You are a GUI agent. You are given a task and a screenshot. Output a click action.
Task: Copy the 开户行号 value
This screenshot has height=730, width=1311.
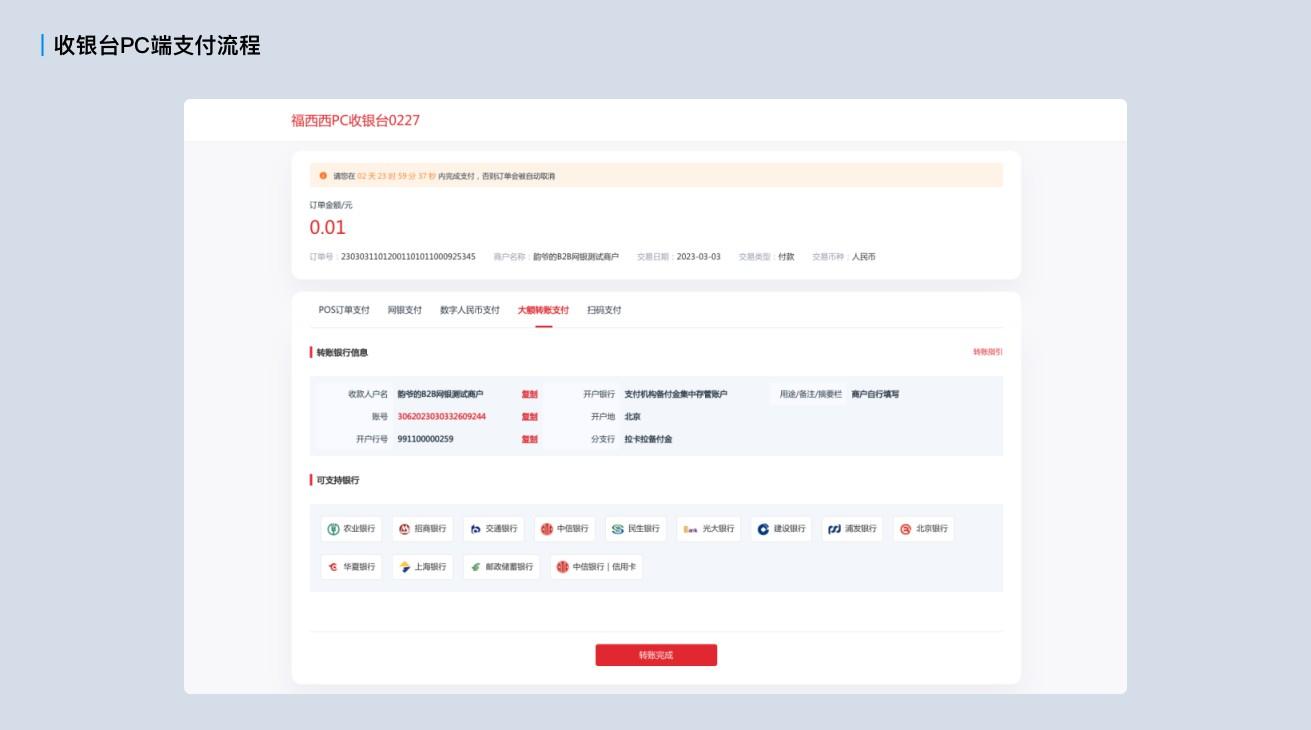pos(529,439)
